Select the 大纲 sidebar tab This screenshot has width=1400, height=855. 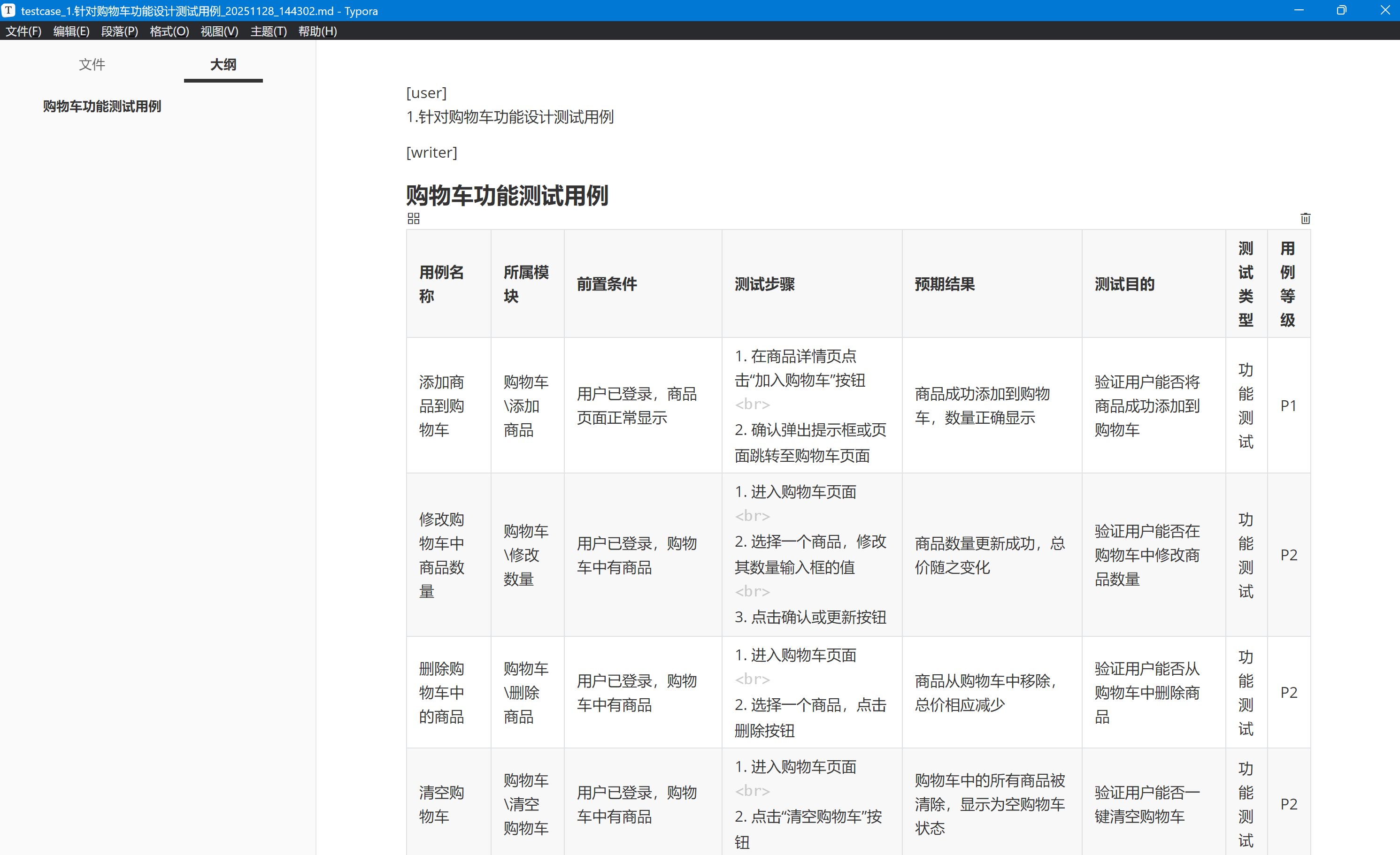[223, 65]
